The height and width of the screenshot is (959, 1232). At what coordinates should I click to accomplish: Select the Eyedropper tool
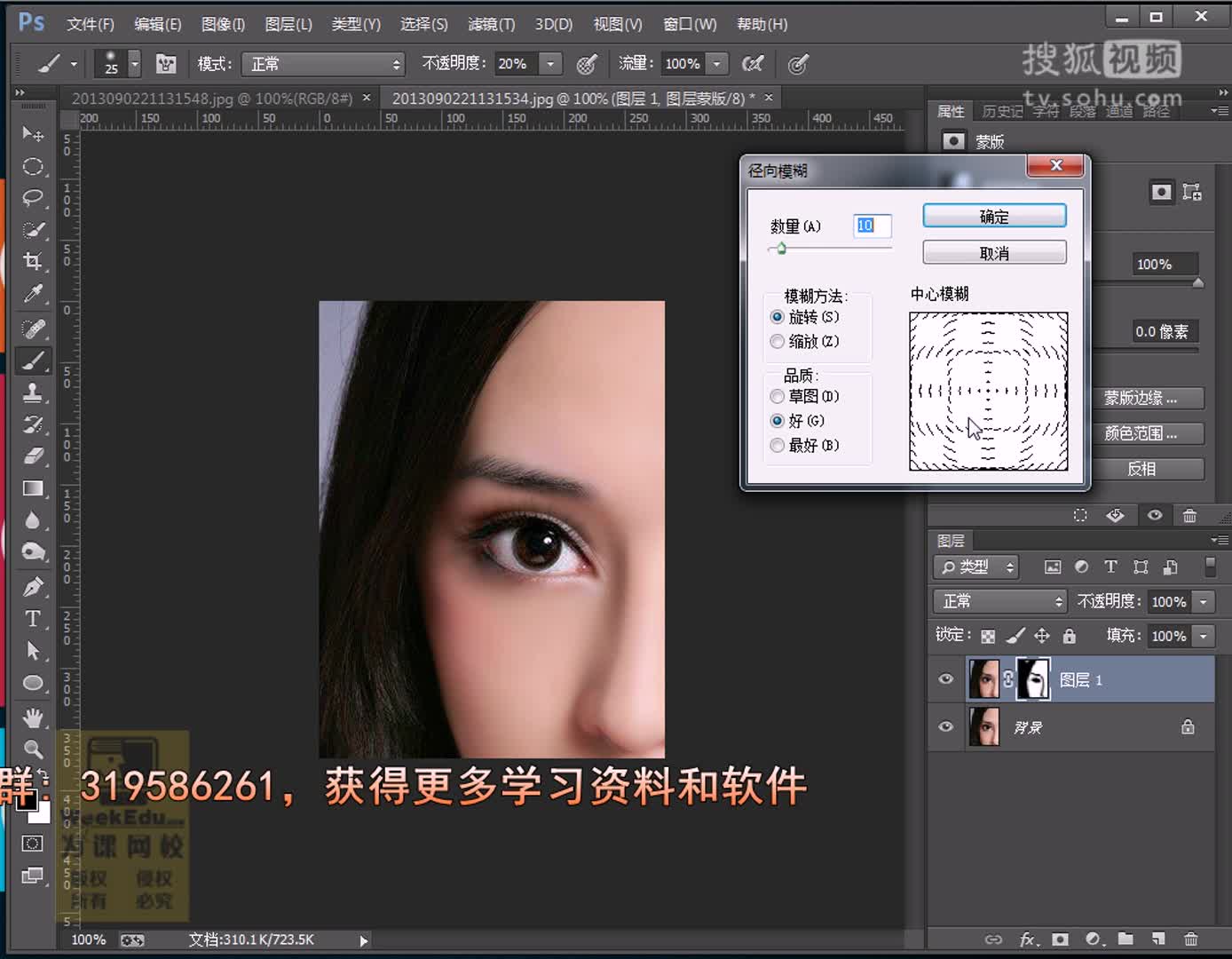[x=33, y=293]
